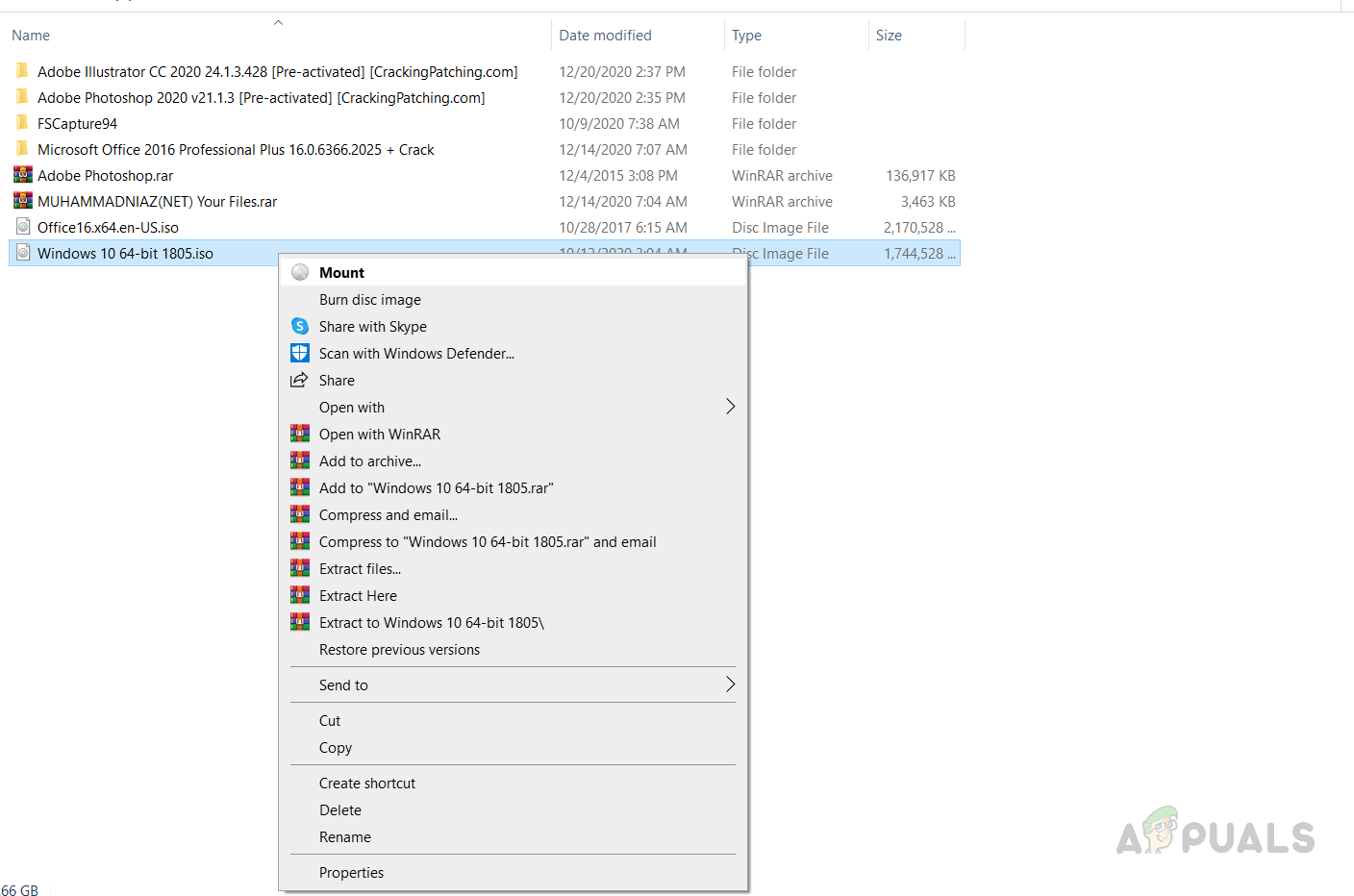
Task: Click the WinRAR icon of Adobe Photoshop.rar
Action: 23,175
